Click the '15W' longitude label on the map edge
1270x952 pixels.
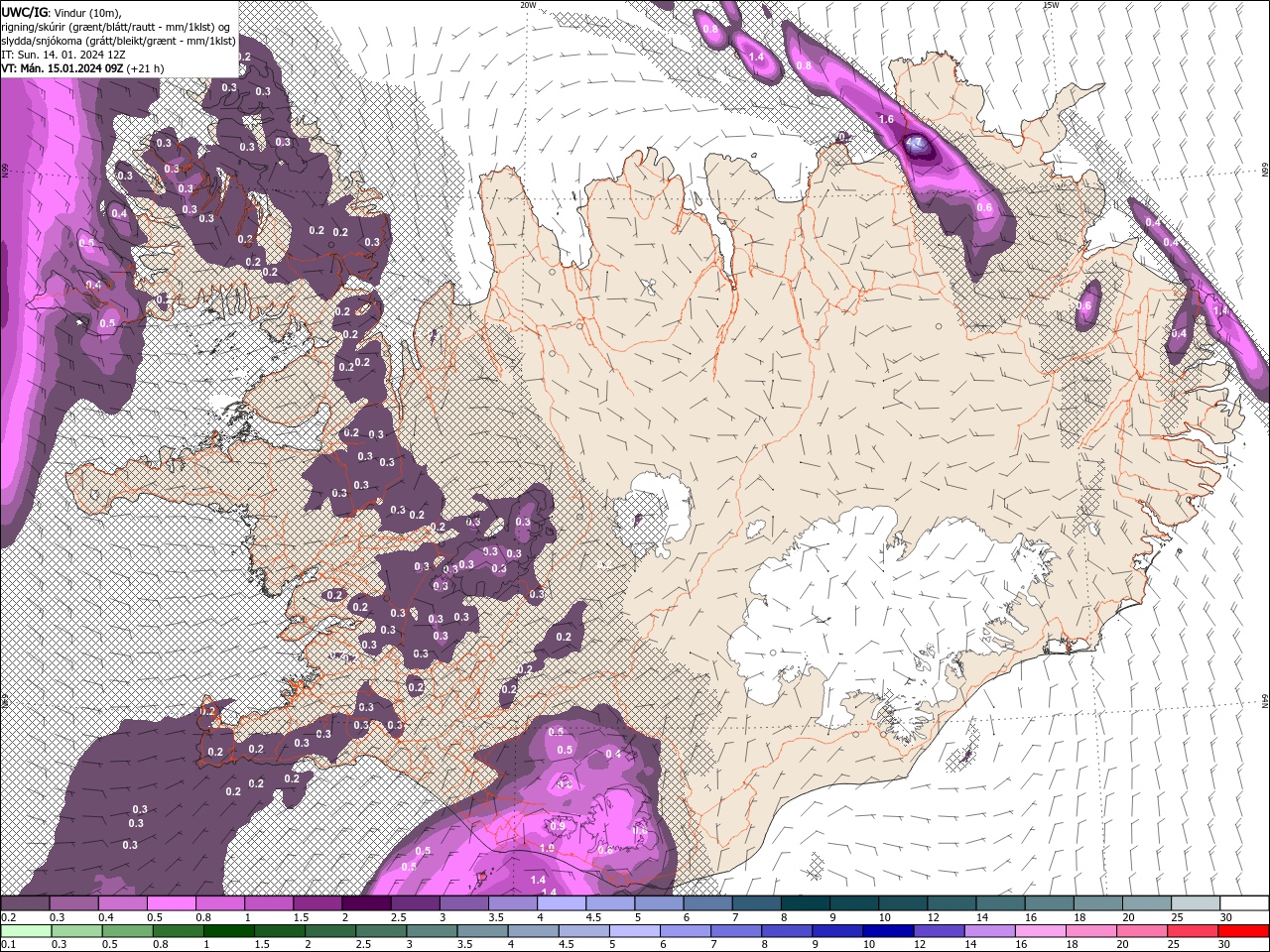click(x=1051, y=5)
